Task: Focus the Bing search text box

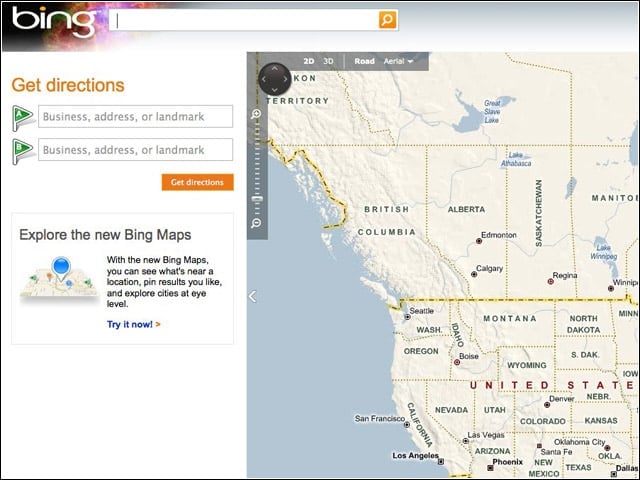Action: click(x=244, y=20)
